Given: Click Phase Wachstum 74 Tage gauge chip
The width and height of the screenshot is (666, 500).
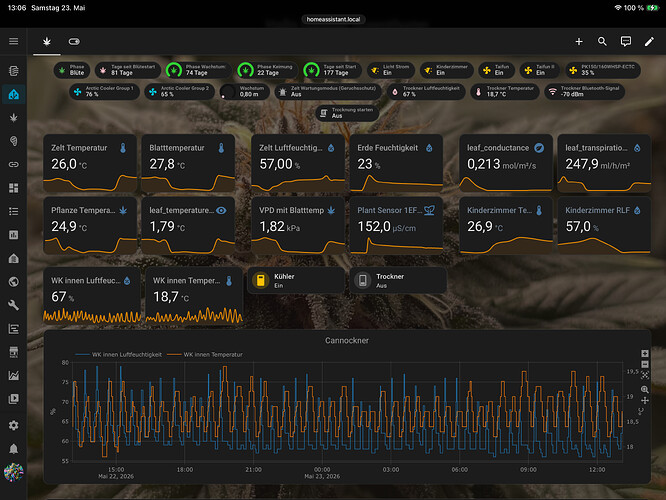Looking at the screenshot, I should click(x=198, y=70).
